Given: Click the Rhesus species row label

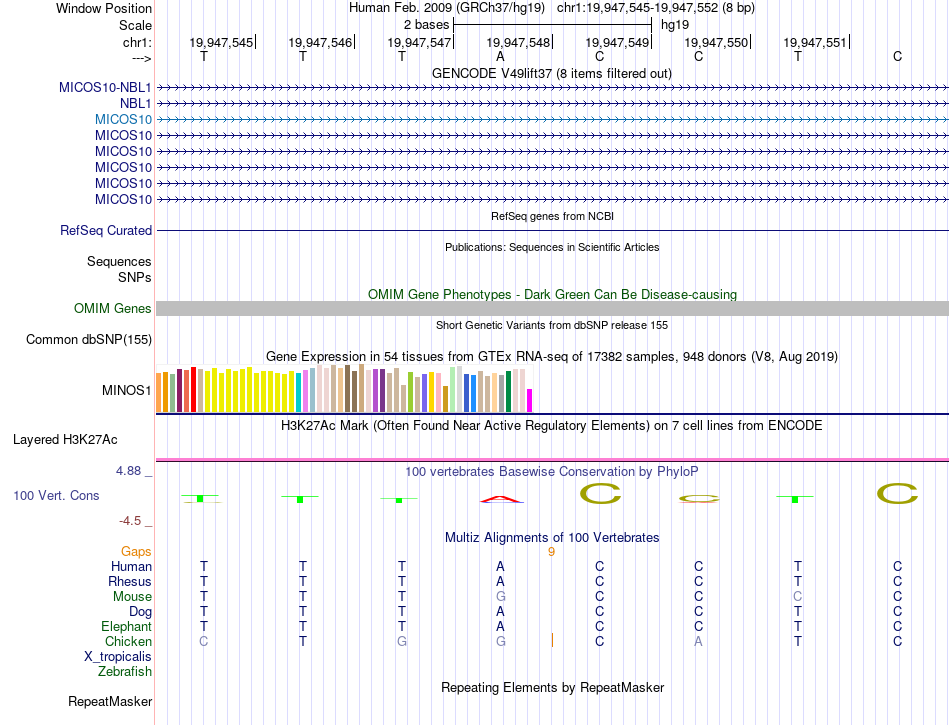Looking at the screenshot, I should click(130, 581).
